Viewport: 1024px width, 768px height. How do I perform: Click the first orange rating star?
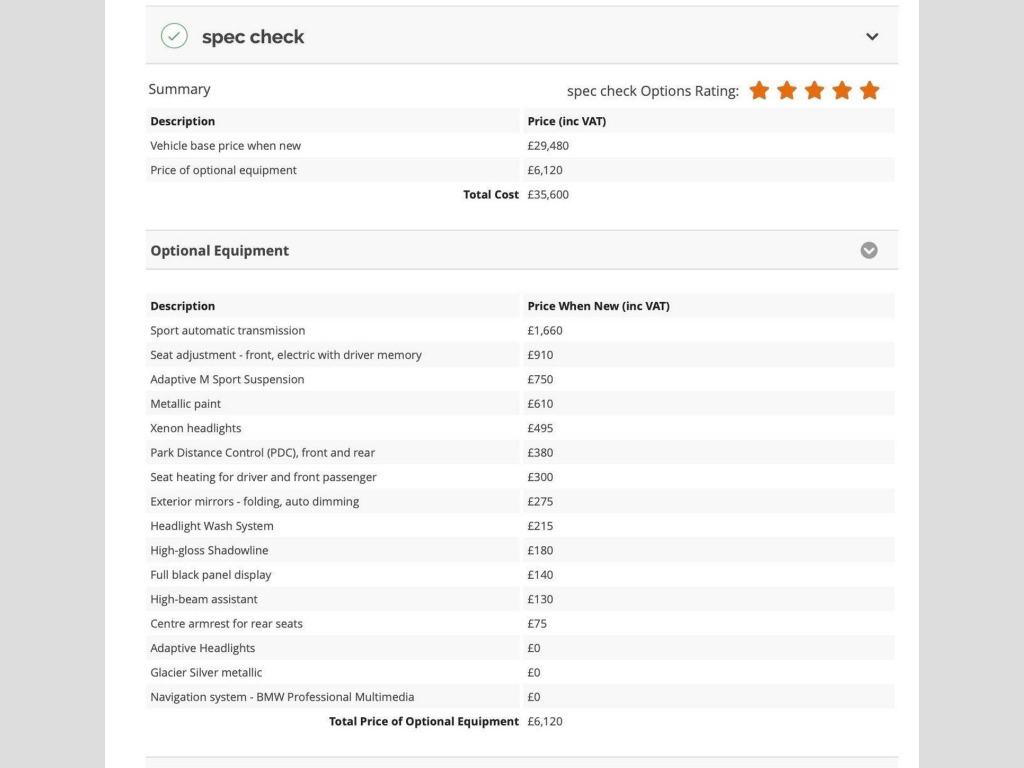(759, 91)
